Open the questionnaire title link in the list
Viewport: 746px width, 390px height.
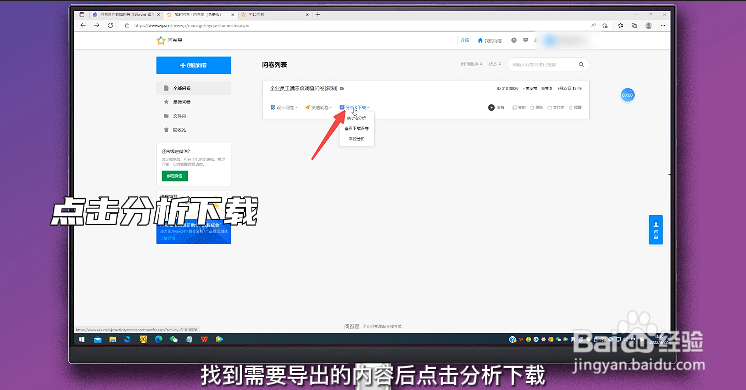click(304, 88)
